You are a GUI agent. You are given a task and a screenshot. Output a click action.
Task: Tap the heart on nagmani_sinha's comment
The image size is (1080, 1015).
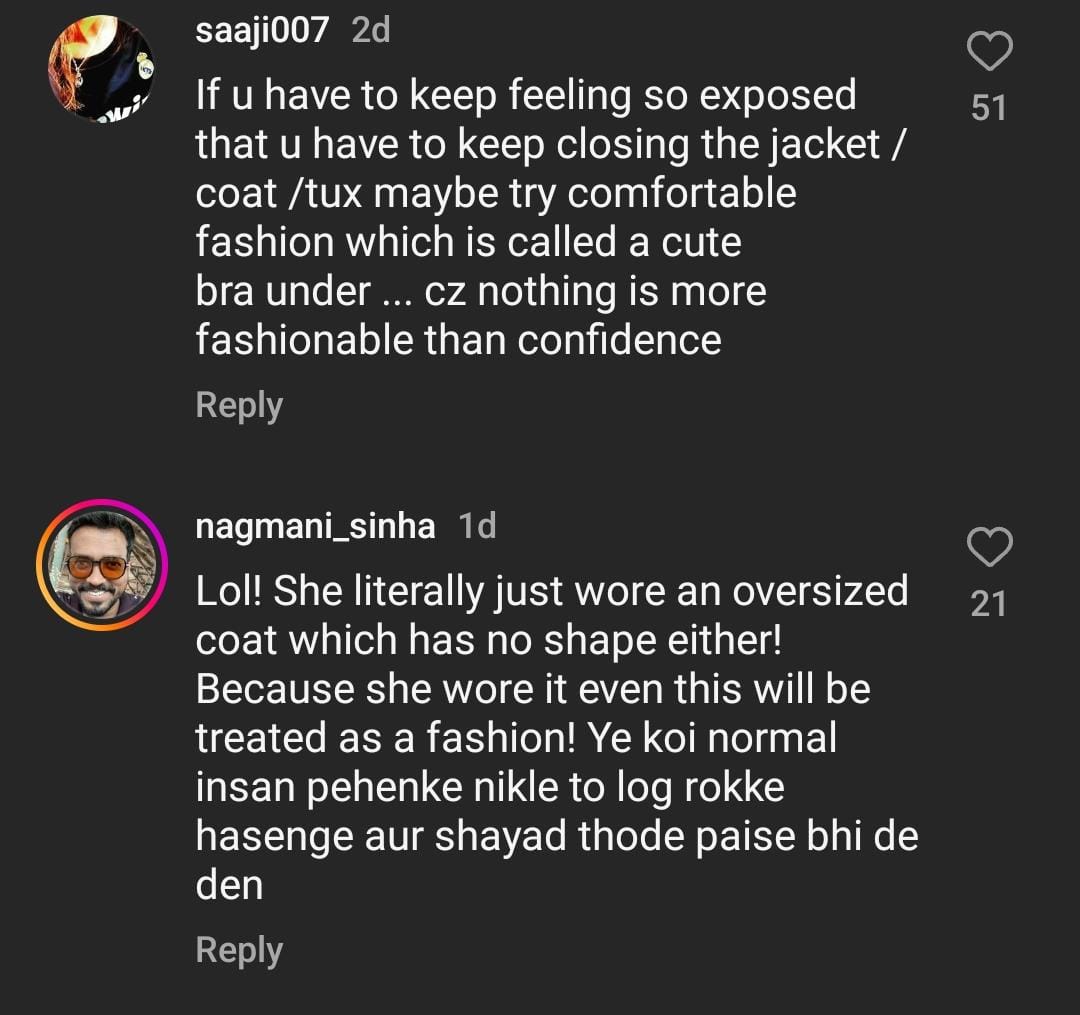(990, 547)
